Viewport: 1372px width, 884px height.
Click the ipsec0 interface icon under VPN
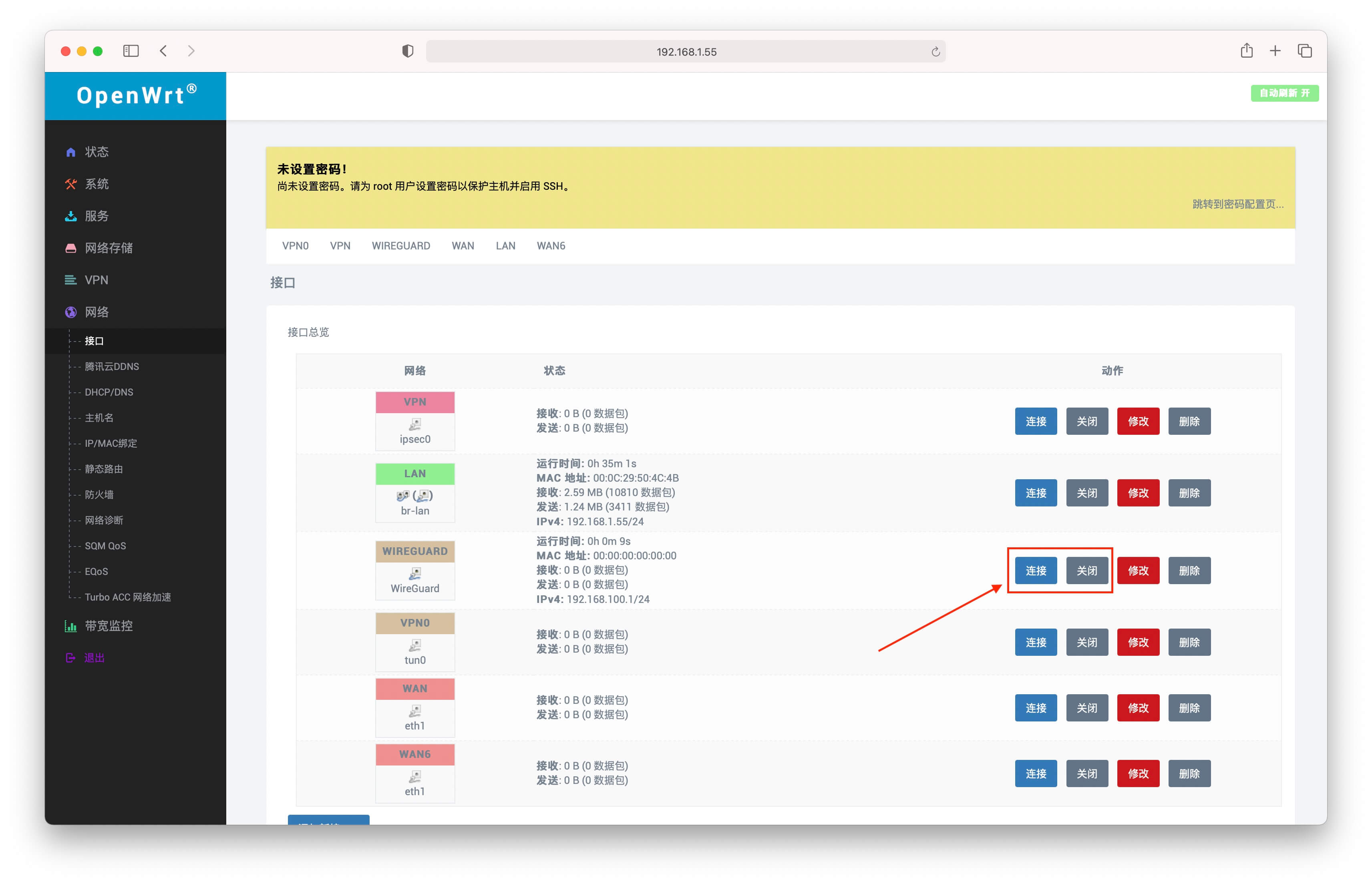click(x=414, y=424)
